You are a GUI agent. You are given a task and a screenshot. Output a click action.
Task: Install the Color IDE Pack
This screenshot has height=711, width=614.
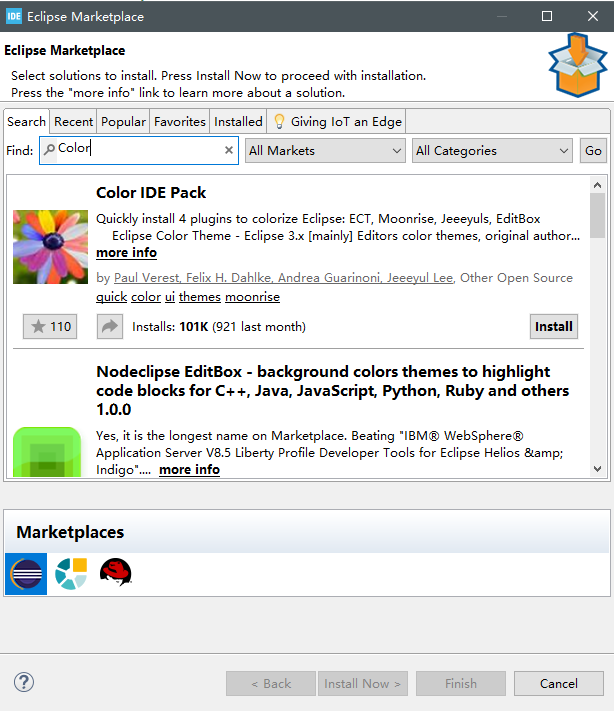point(554,326)
